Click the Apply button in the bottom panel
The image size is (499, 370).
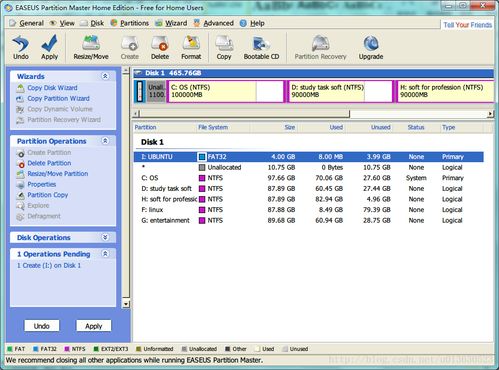94,326
